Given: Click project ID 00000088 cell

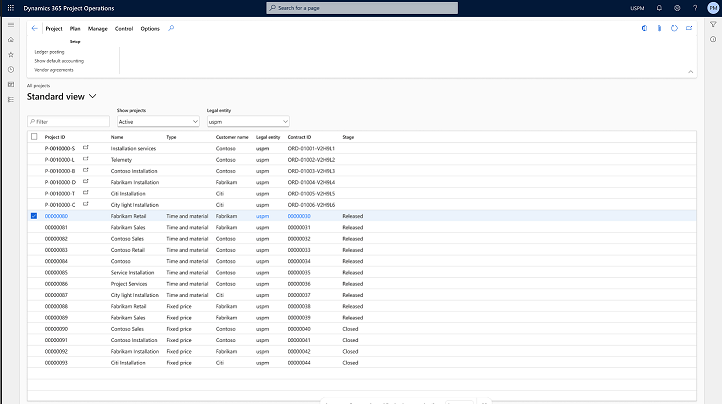Looking at the screenshot, I should [56, 306].
